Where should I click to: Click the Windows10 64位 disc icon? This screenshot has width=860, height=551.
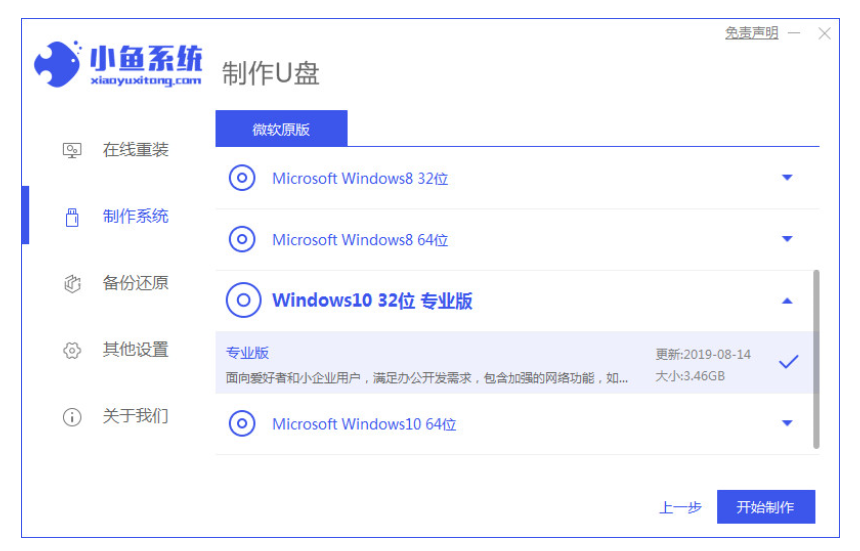click(242, 424)
